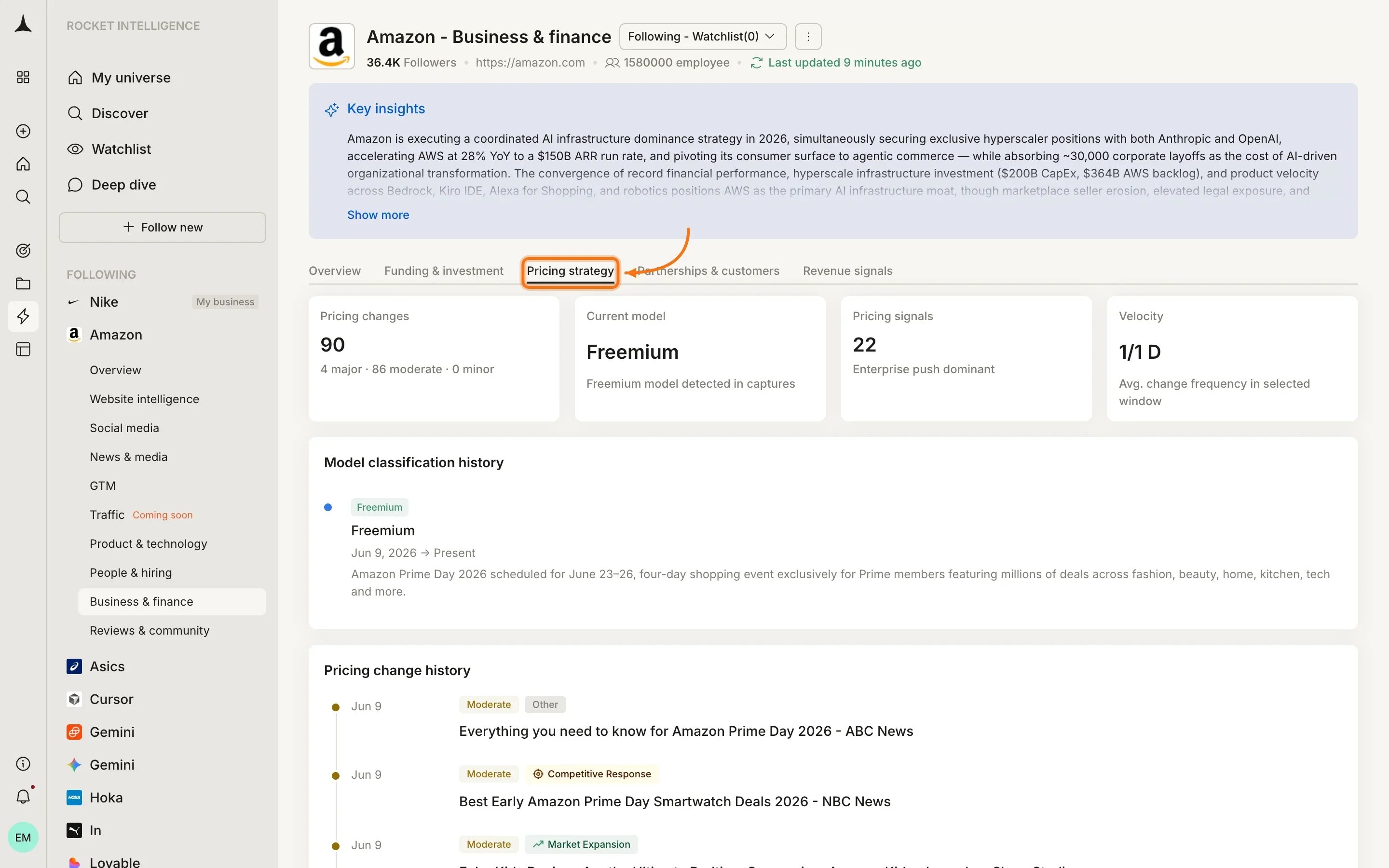1389x868 pixels.
Task: Open the grid apps icon in the left rail
Action: (x=23, y=77)
